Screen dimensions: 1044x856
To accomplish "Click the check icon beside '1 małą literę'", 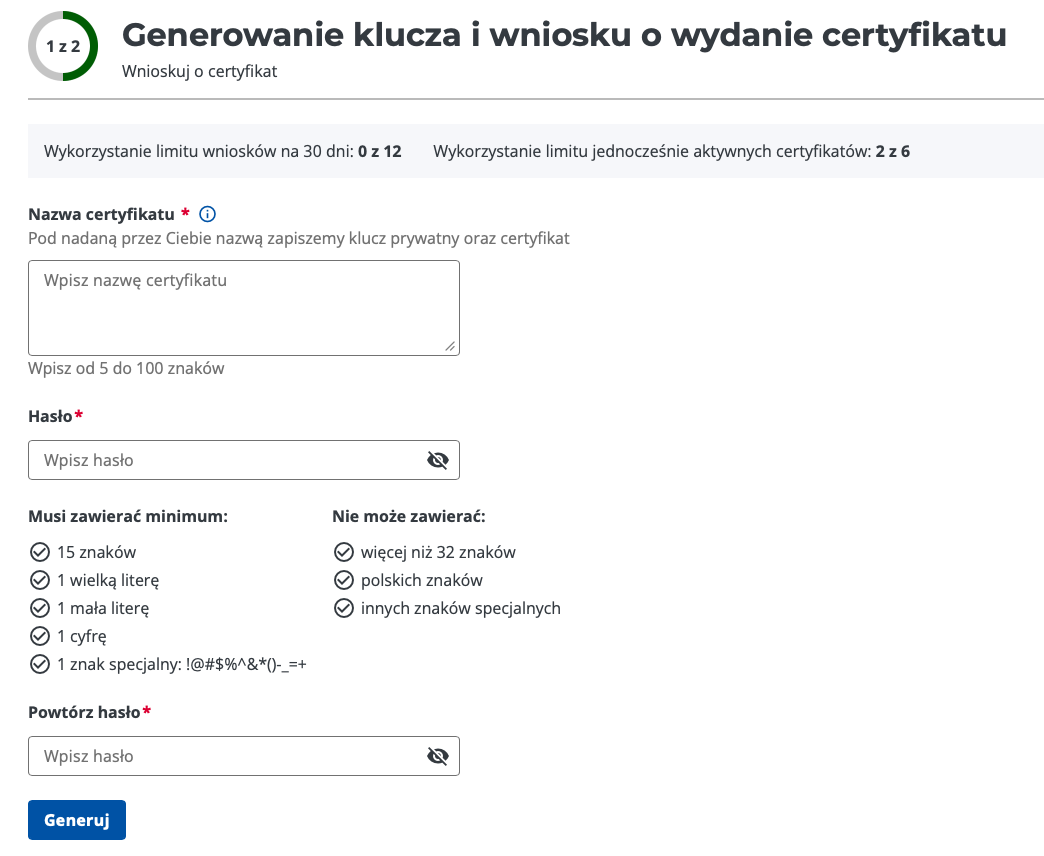I will (x=40, y=608).
